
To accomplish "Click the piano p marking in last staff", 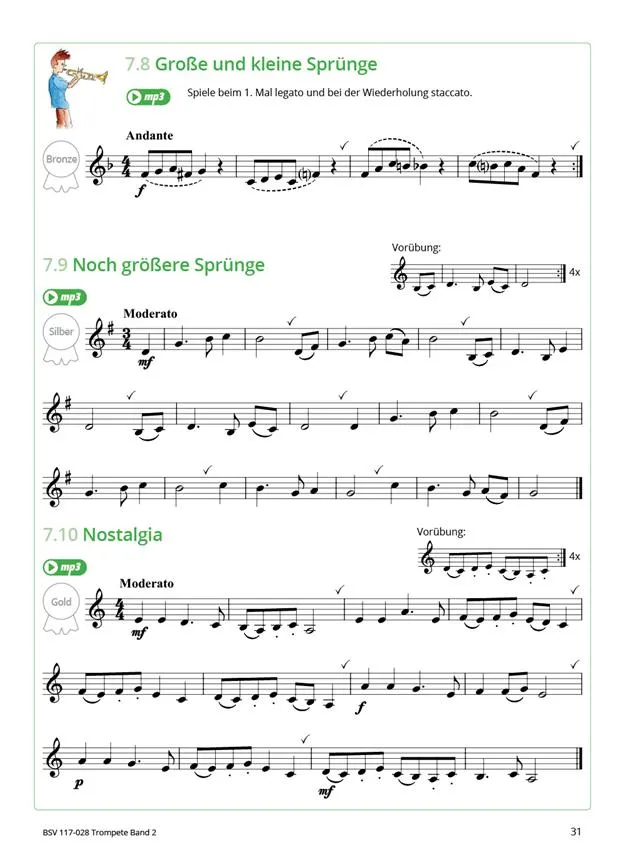I will coord(78,784).
